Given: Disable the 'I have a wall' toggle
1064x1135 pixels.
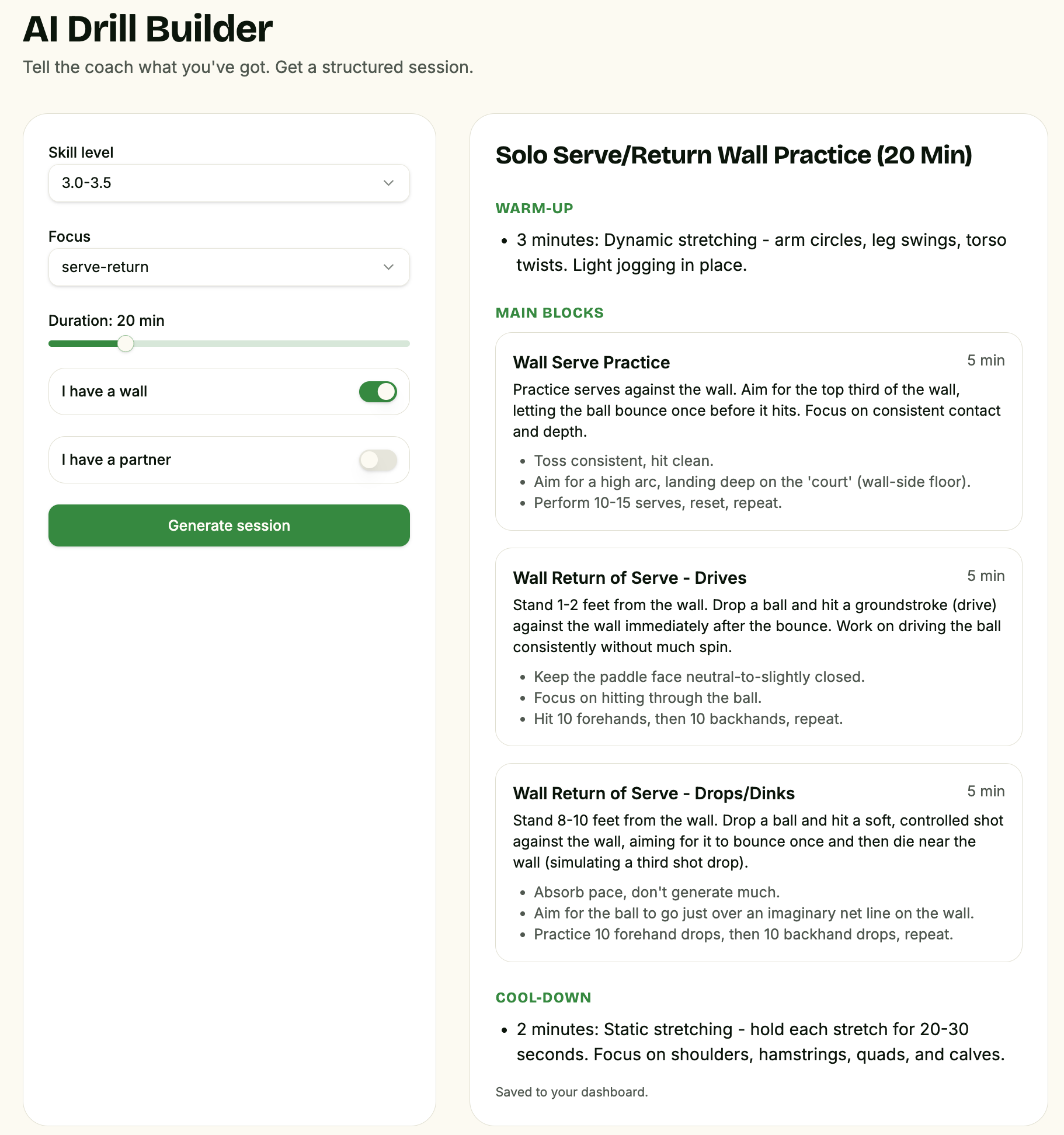Looking at the screenshot, I should (x=378, y=392).
